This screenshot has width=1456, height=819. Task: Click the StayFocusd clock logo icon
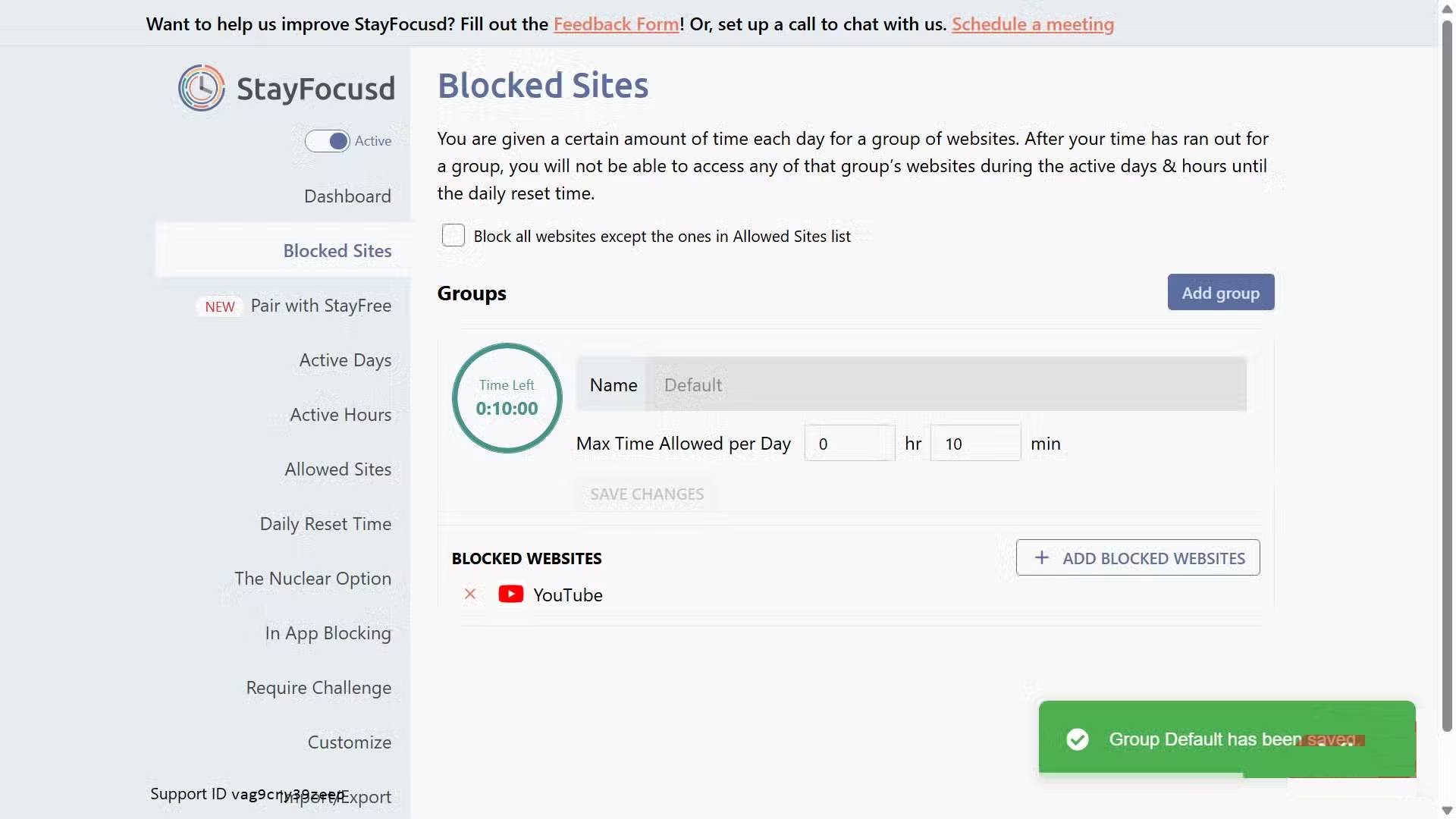pos(201,88)
